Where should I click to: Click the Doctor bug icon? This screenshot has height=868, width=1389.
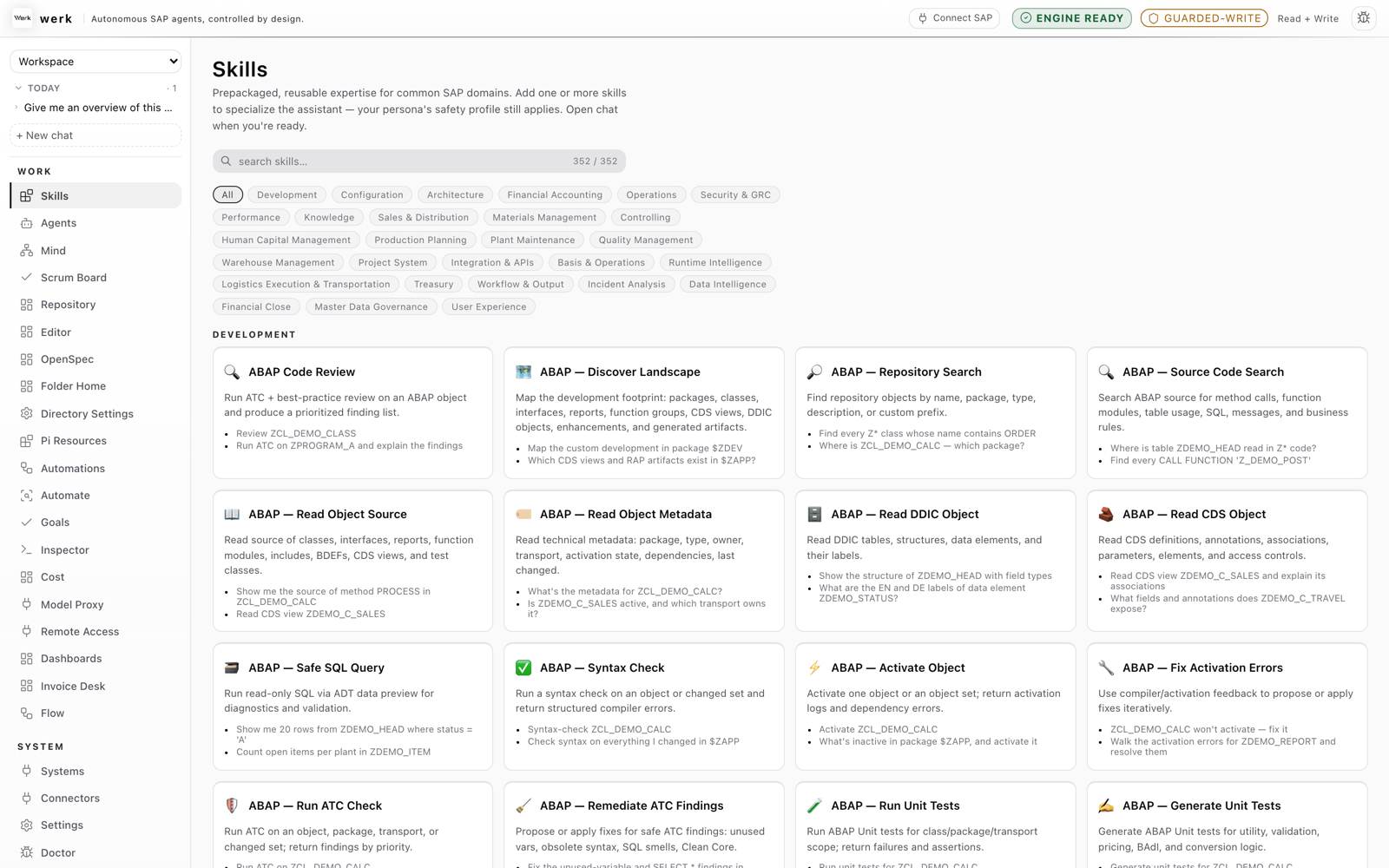[27, 852]
